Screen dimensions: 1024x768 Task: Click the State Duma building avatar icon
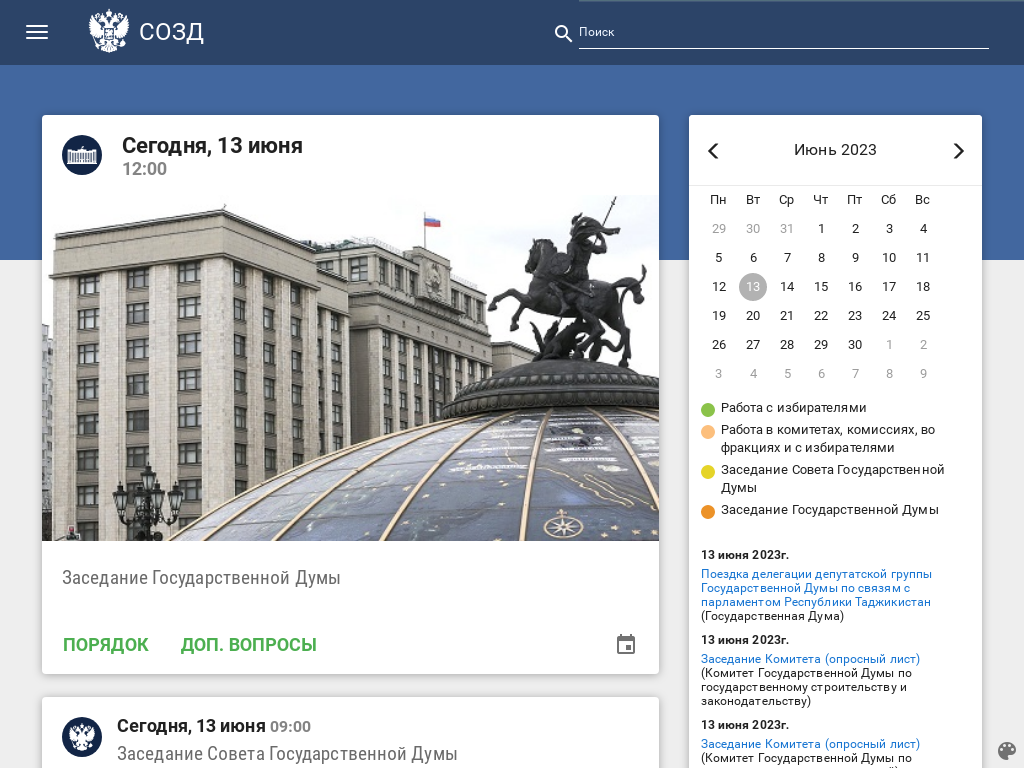(82, 155)
